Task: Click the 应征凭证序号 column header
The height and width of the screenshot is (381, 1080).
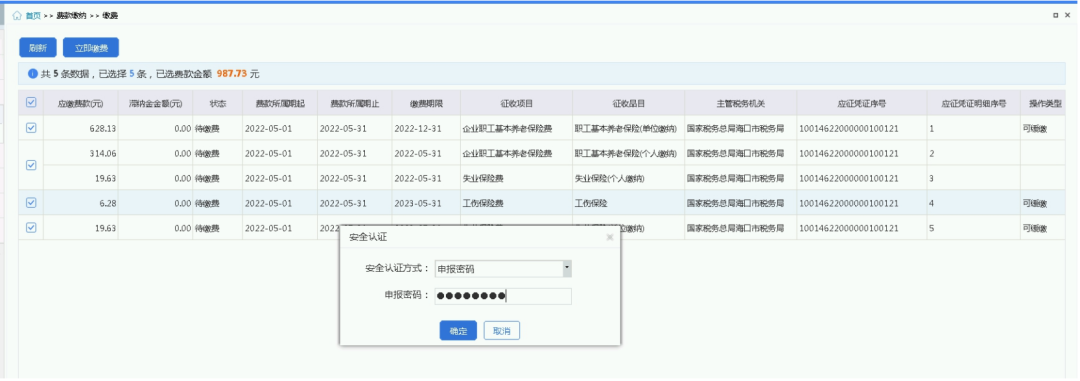Action: point(862,103)
